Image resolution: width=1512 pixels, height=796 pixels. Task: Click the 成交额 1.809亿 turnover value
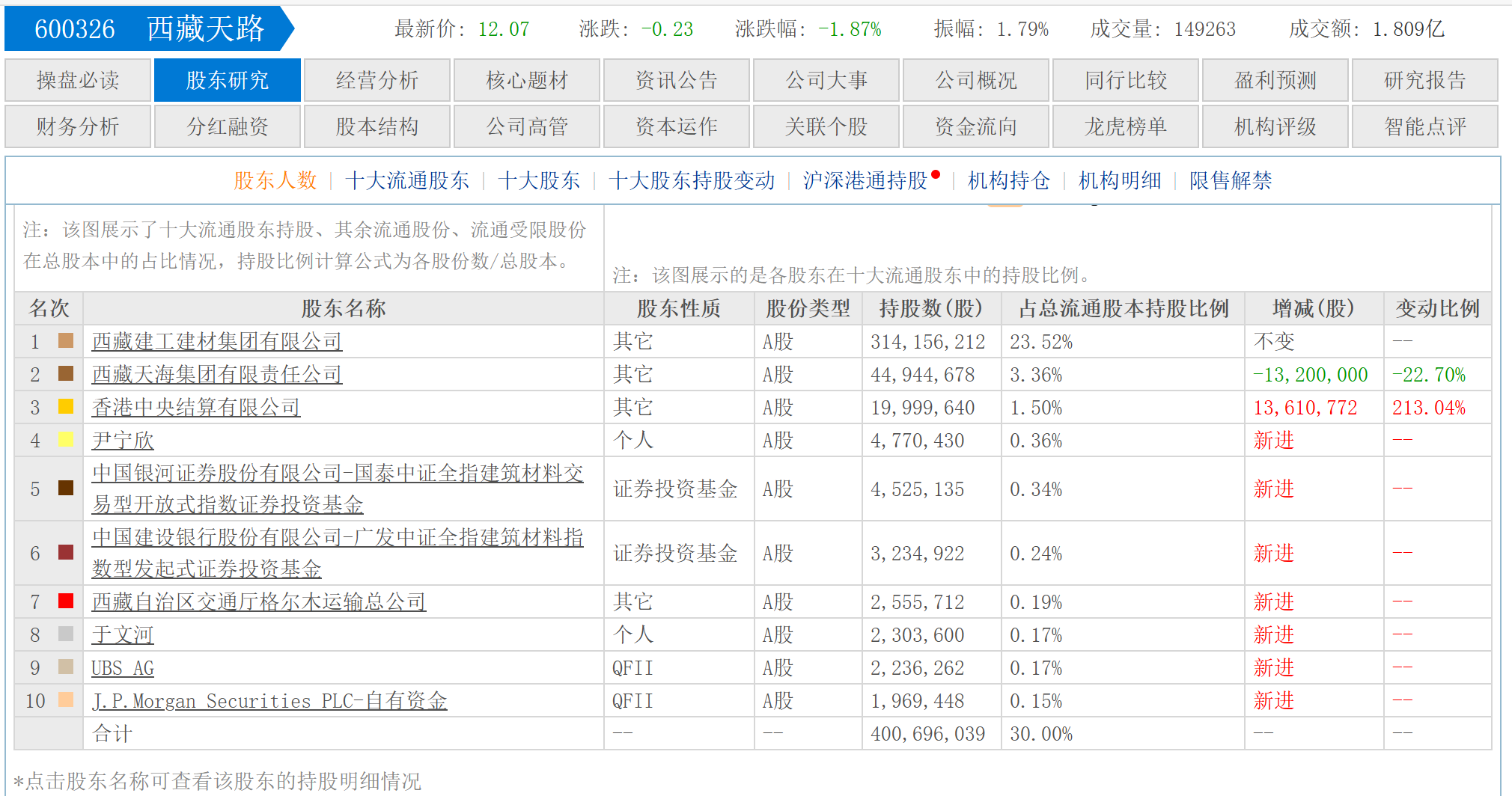pos(1408,29)
